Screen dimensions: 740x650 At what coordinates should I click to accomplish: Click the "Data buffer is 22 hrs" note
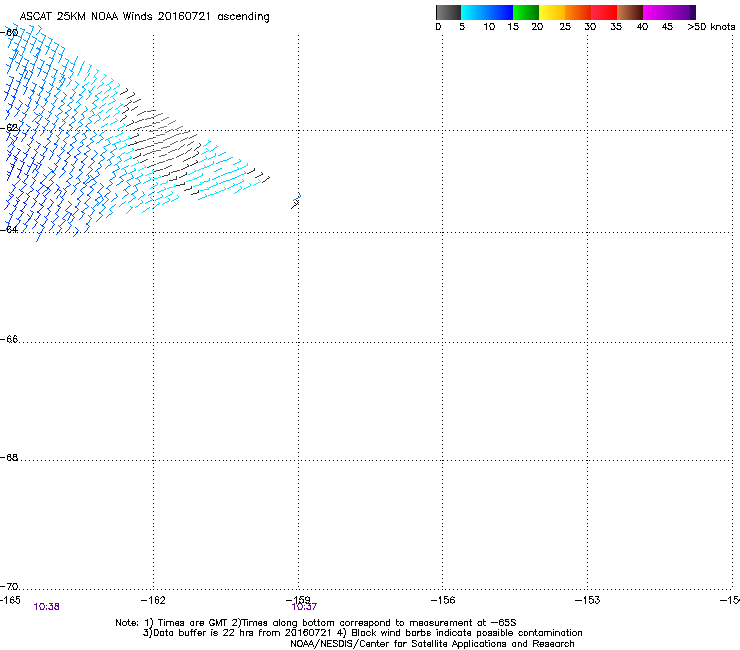362,633
